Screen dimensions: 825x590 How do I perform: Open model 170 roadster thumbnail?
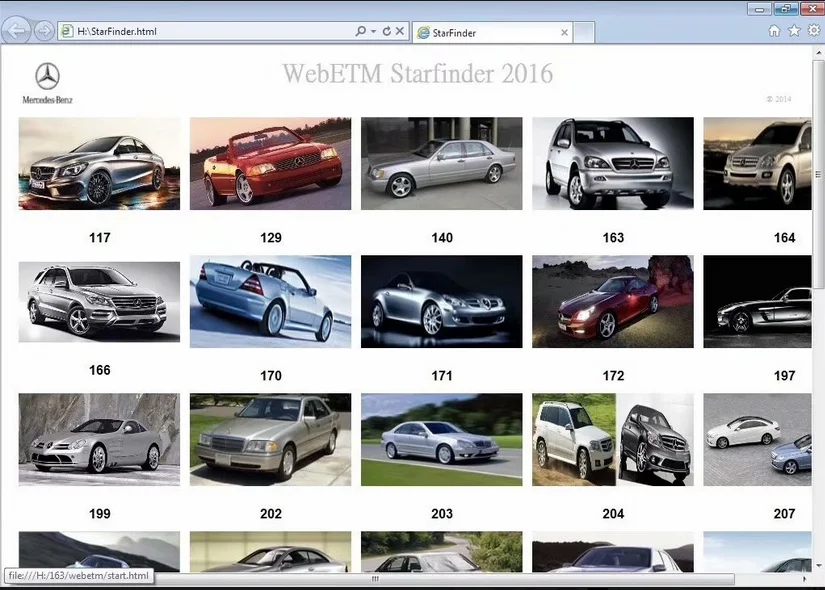270,302
